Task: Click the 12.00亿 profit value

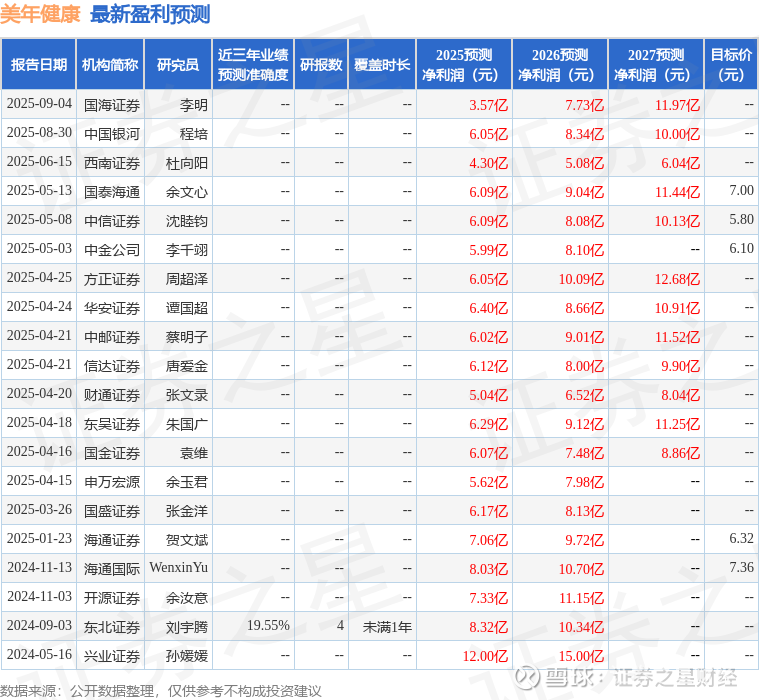Action: 486,657
